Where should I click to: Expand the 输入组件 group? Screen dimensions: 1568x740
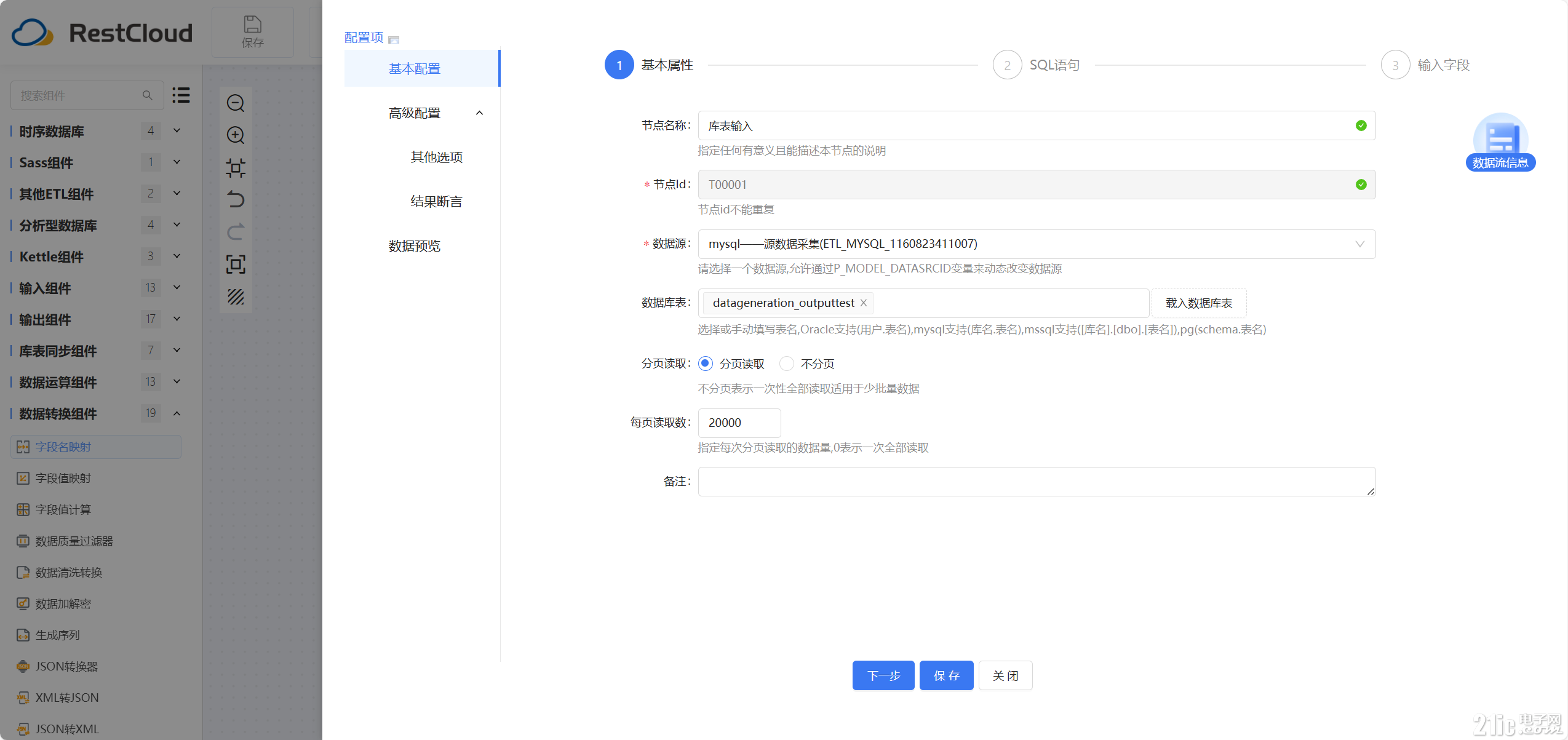(x=177, y=287)
